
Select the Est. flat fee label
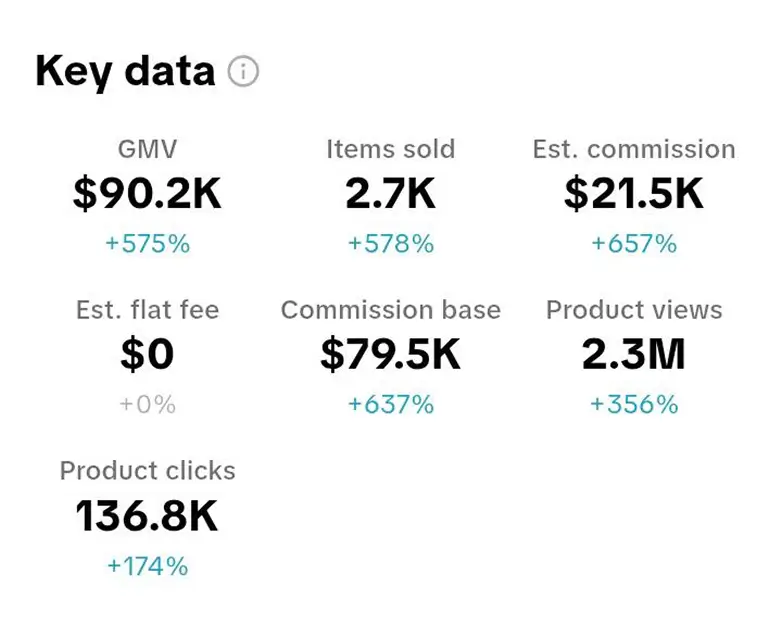pos(147,310)
